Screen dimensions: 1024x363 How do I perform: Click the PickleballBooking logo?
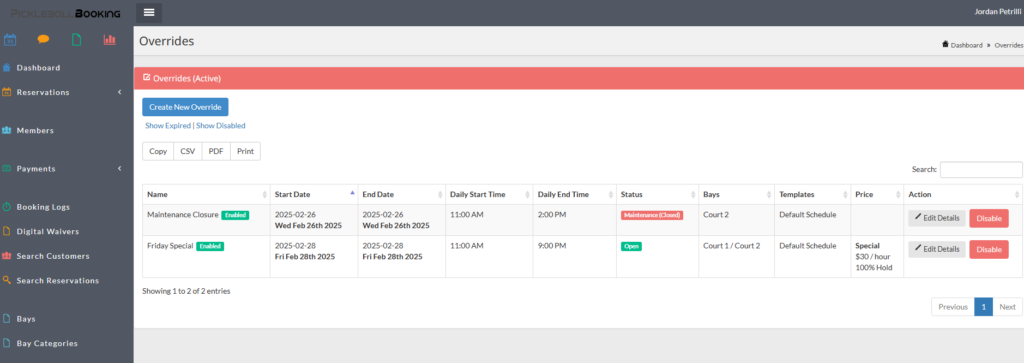[x=65, y=13]
